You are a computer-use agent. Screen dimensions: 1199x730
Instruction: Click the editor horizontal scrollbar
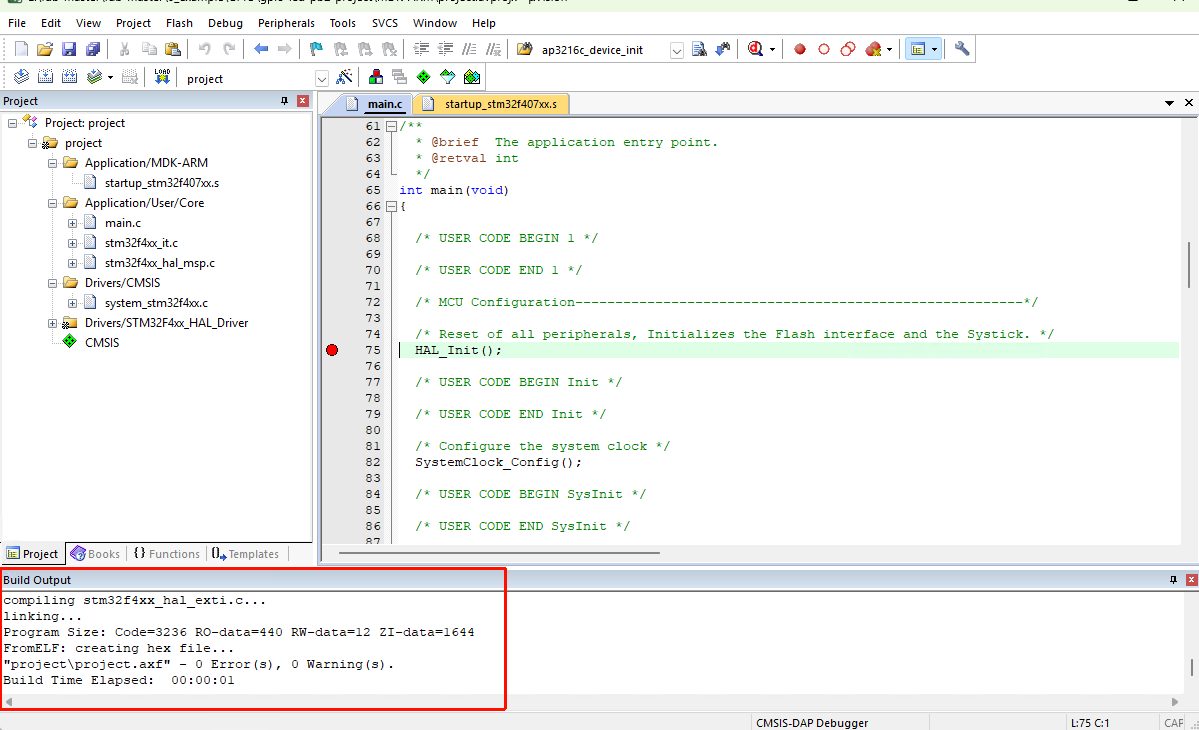tap(499, 552)
